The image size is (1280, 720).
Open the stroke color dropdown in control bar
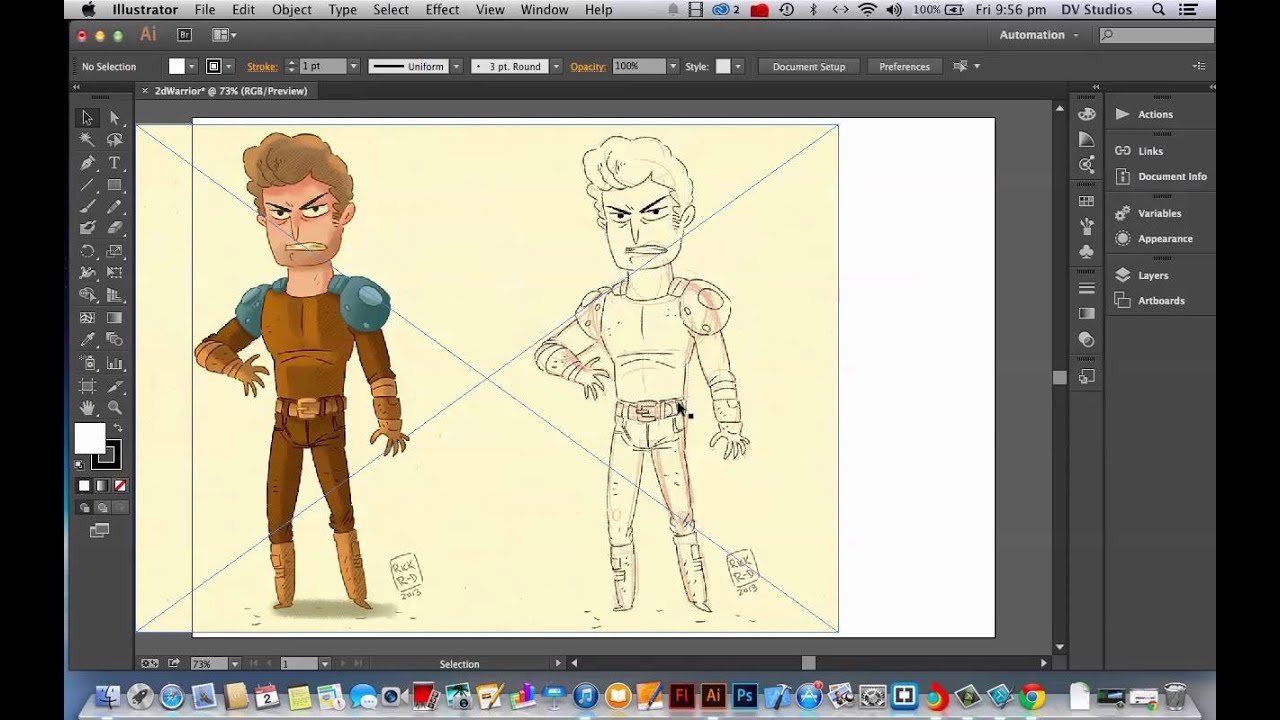pyautogui.click(x=229, y=67)
